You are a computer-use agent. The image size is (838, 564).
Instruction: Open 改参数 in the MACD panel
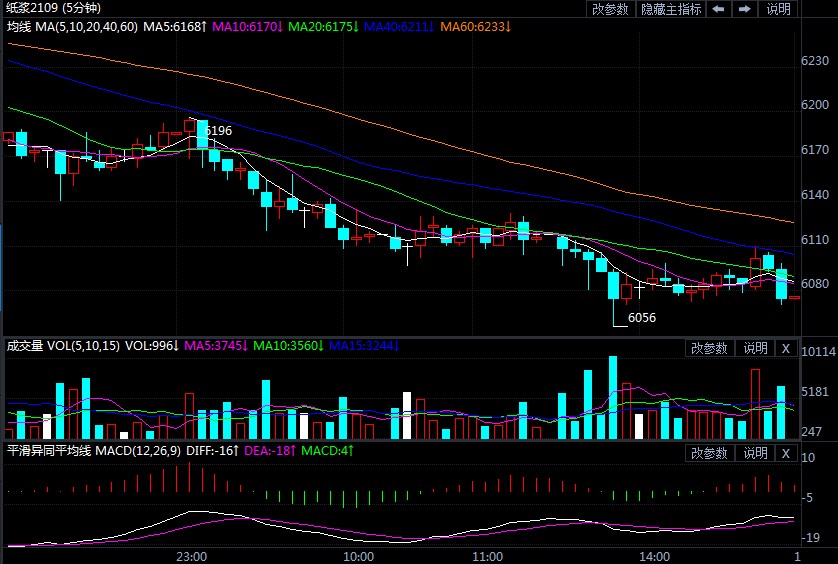pos(709,453)
